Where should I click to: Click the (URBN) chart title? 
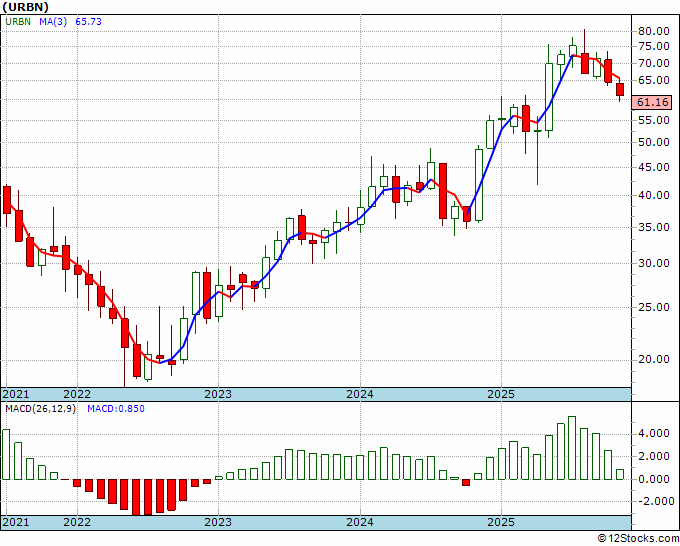(26, 7)
